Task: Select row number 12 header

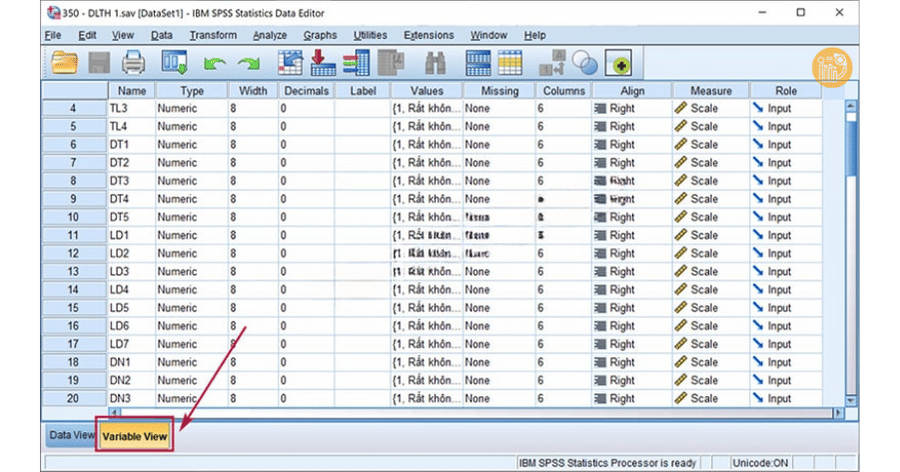Action: pos(74,253)
